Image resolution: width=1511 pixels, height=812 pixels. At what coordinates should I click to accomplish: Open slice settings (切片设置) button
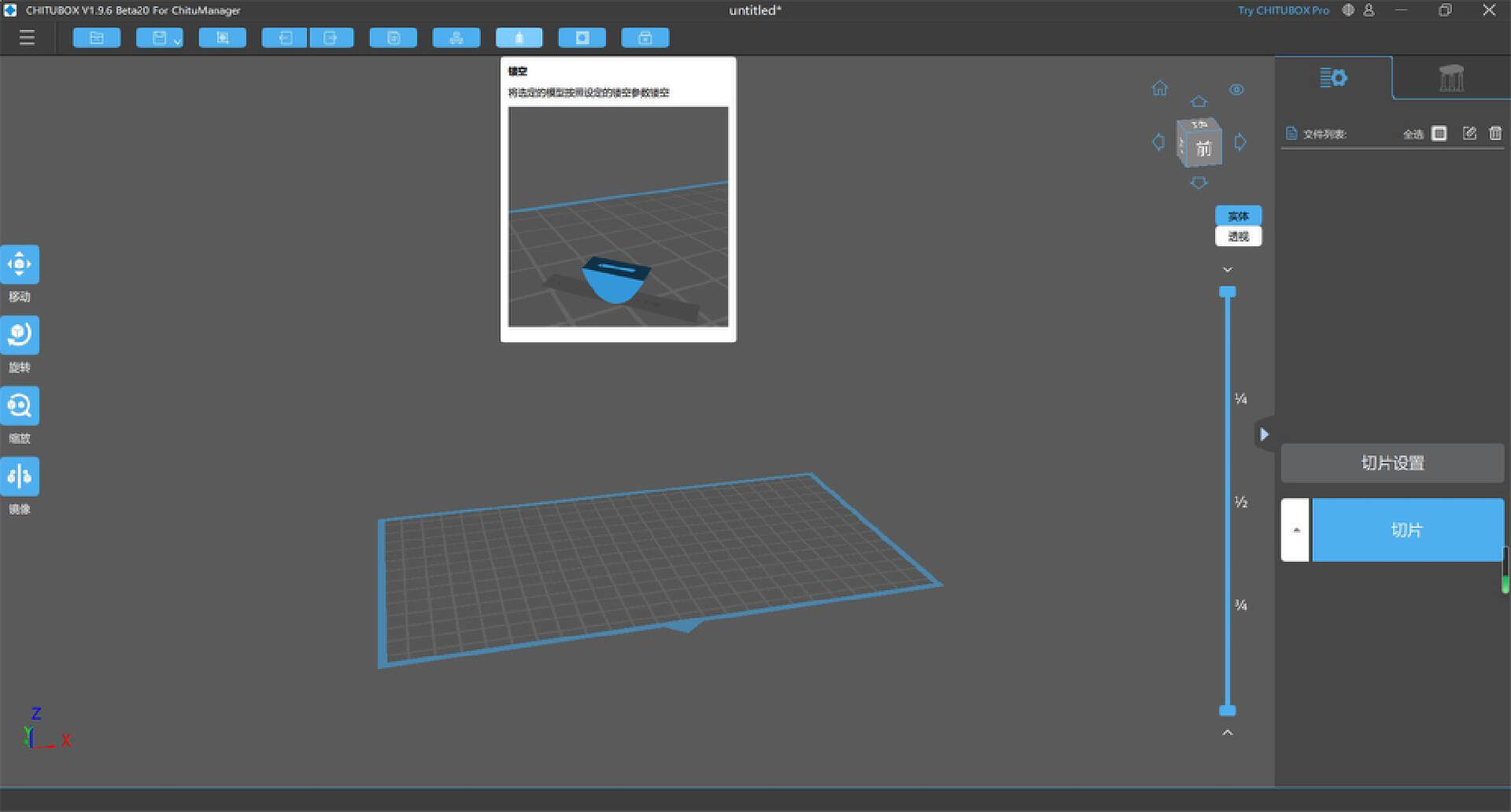pos(1392,463)
